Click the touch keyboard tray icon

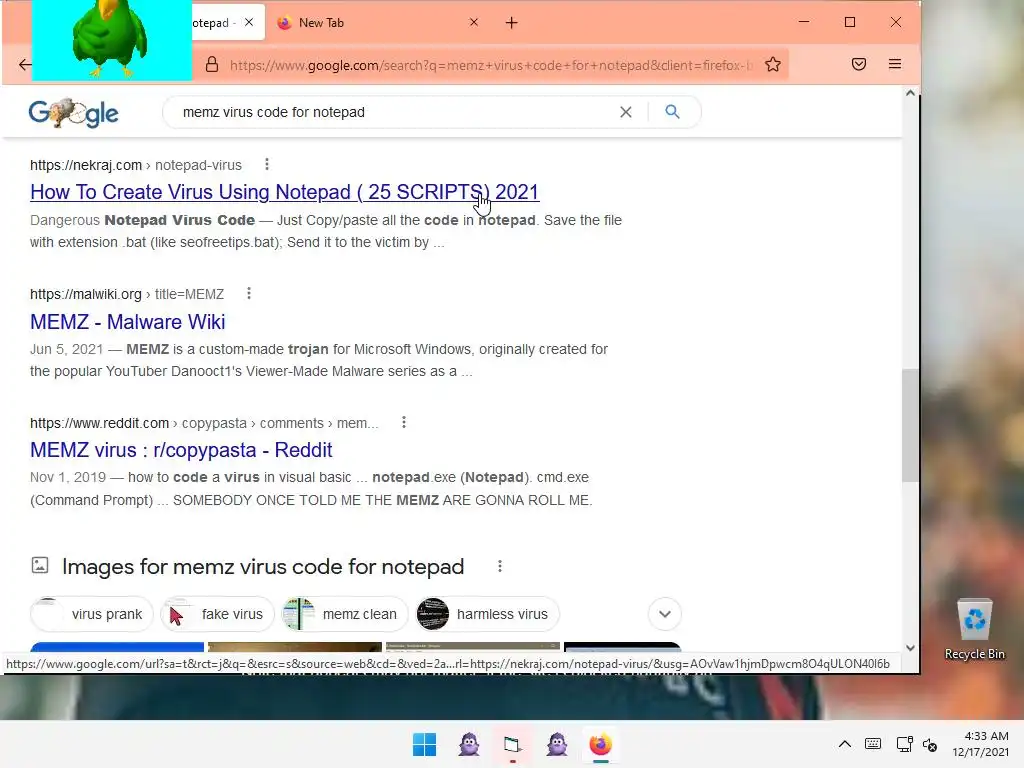pyautogui.click(x=872, y=744)
